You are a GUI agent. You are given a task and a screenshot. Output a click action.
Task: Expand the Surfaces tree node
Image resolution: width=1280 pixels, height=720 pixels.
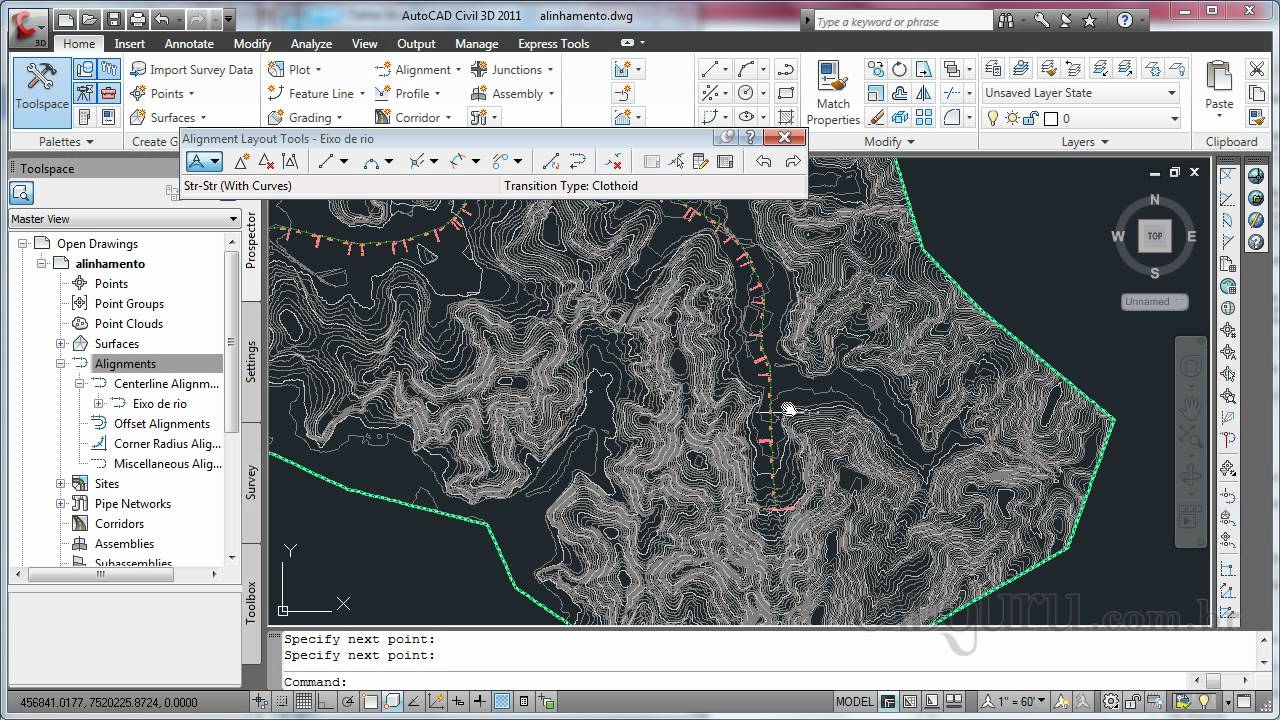(x=60, y=343)
